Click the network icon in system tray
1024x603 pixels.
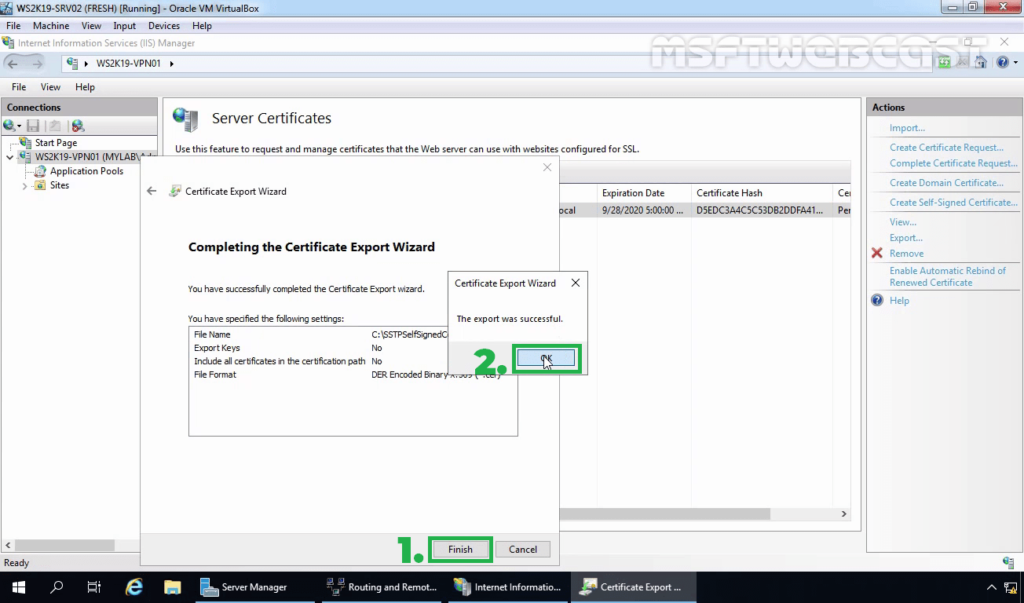1010,587
